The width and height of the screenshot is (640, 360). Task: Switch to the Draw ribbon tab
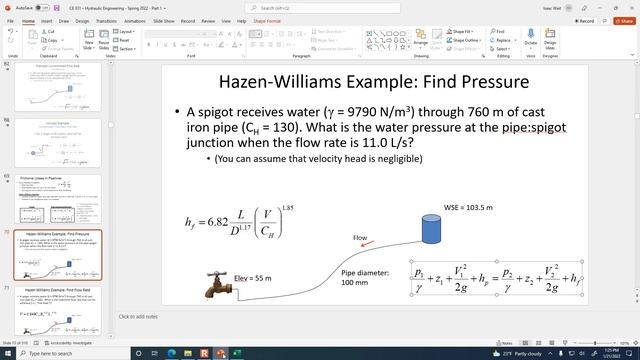coord(64,21)
